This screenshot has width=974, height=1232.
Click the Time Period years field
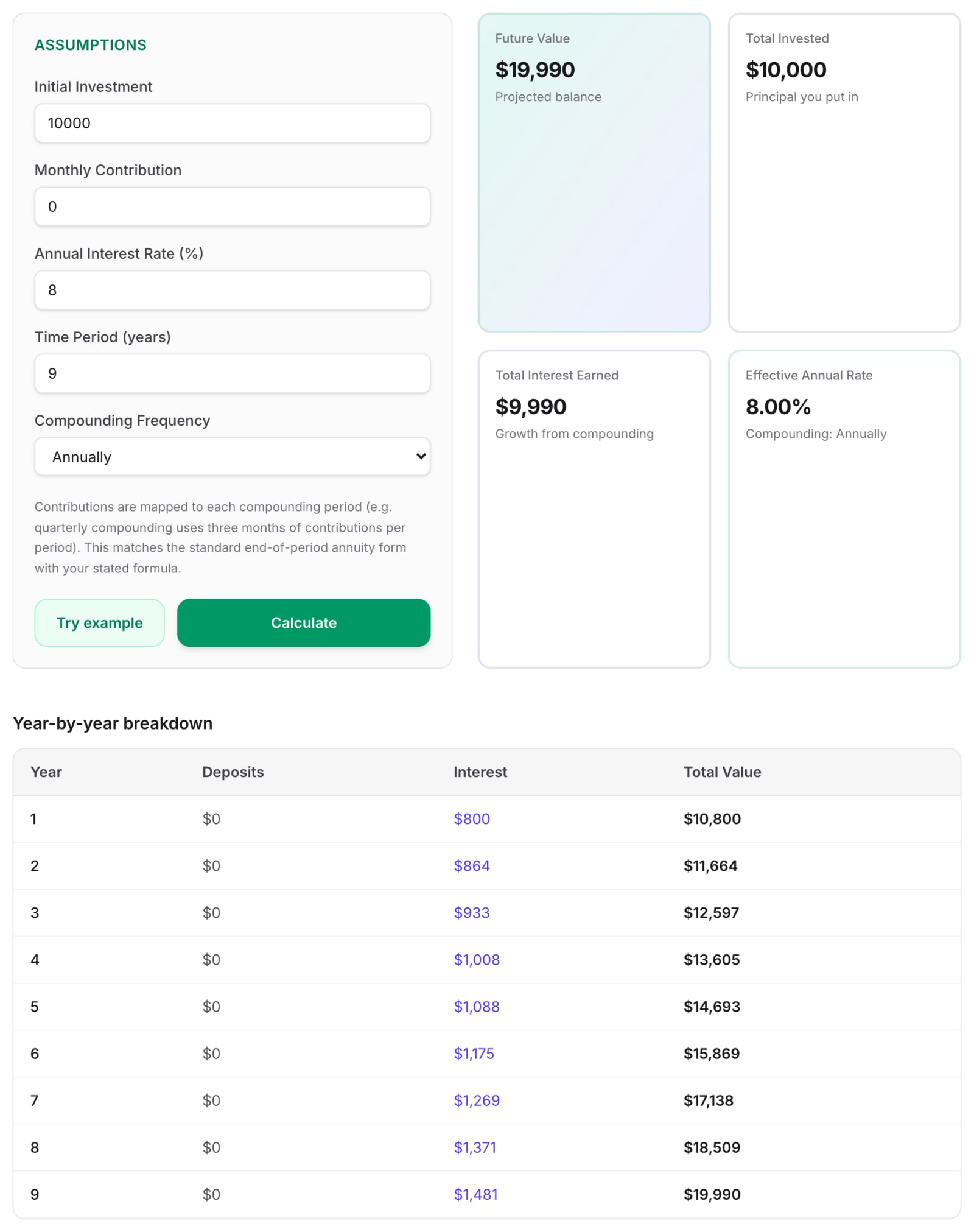point(232,373)
